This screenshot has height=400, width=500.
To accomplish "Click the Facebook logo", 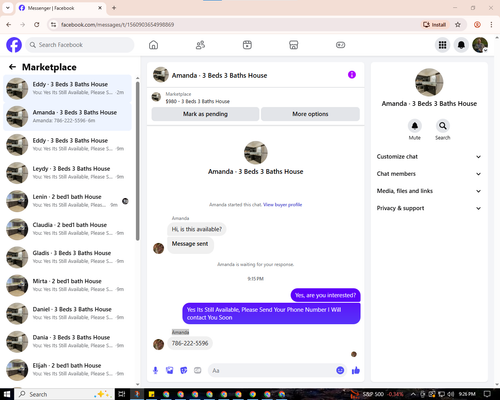I will [x=14, y=45].
